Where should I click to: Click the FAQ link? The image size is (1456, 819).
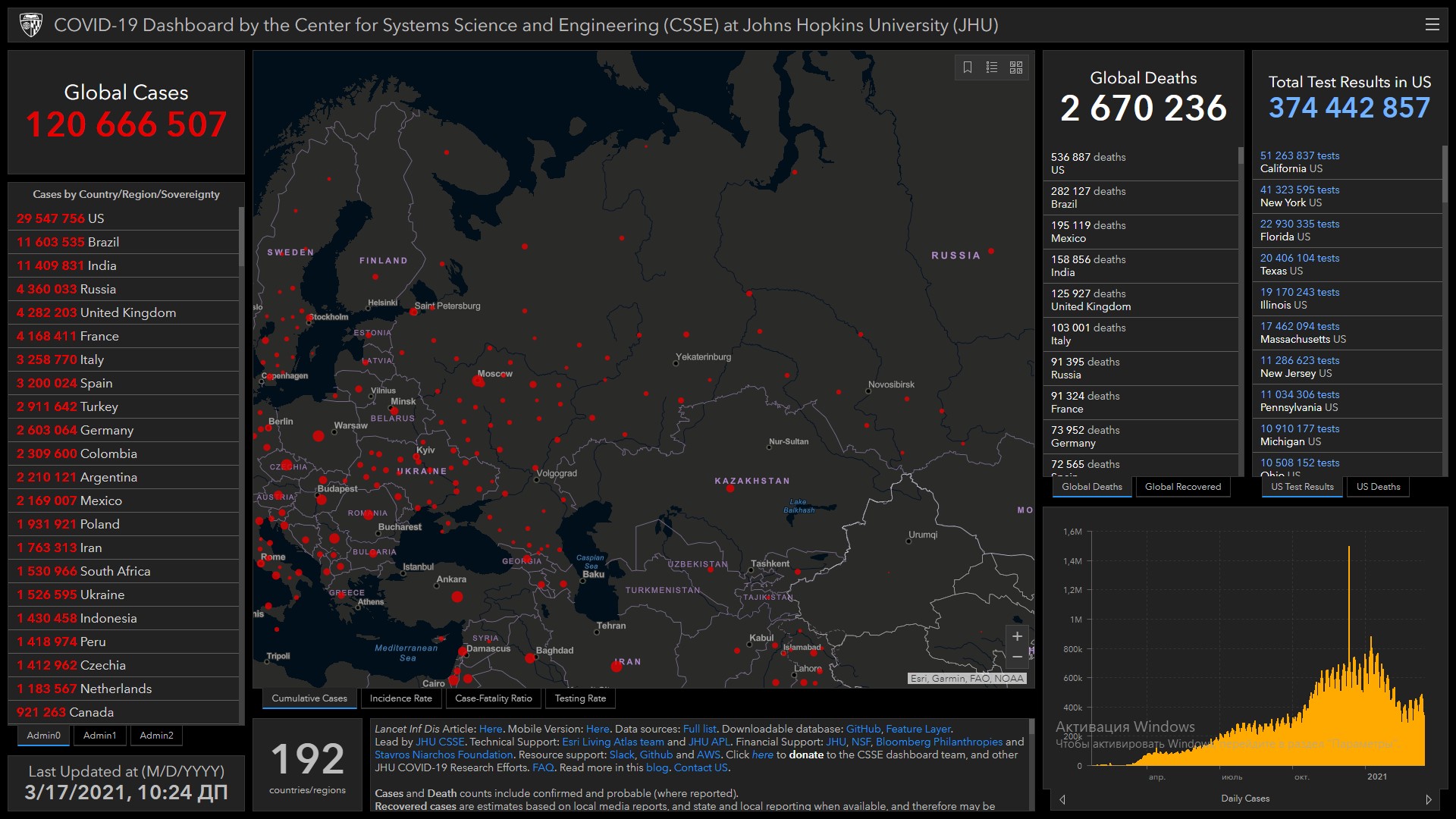click(543, 767)
